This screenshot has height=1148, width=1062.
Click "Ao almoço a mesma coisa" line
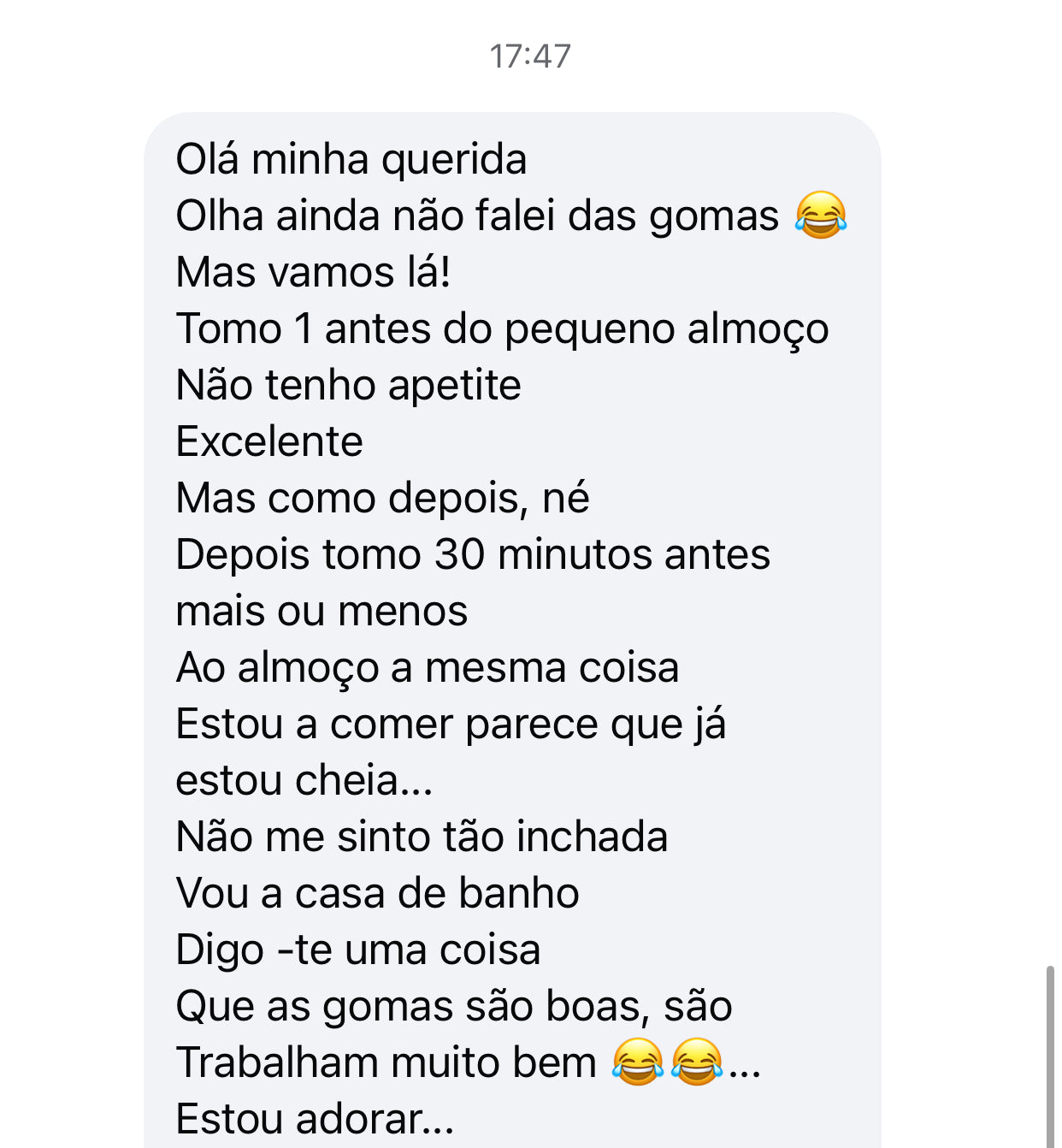(428, 667)
